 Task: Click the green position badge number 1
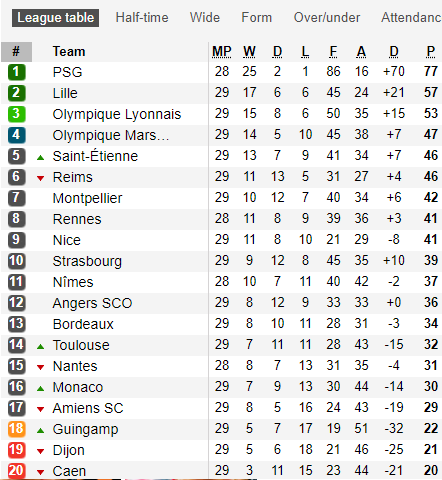tap(16, 72)
